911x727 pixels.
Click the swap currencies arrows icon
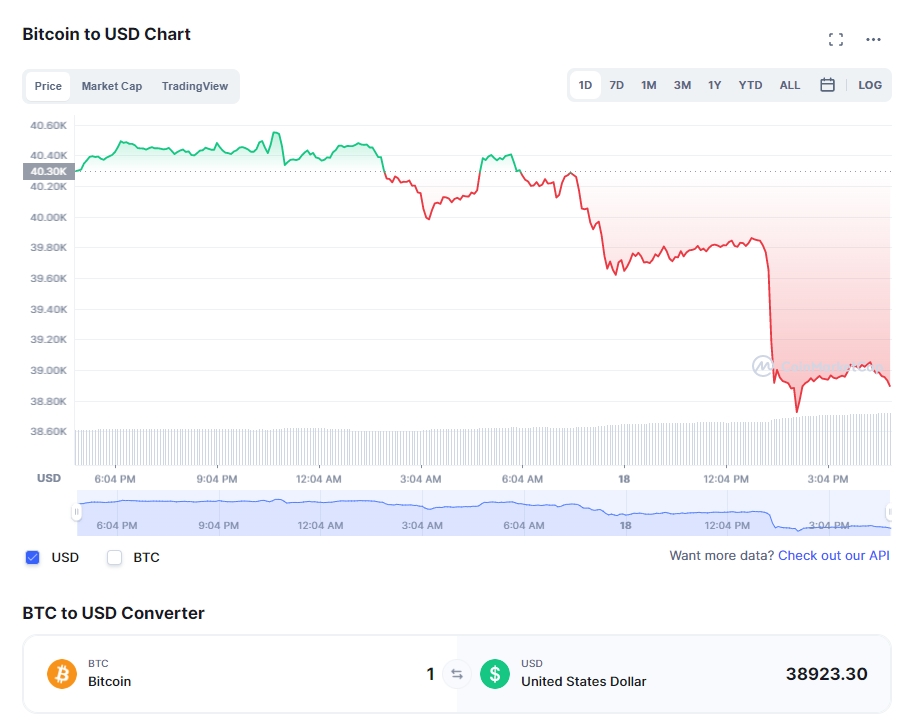(457, 674)
